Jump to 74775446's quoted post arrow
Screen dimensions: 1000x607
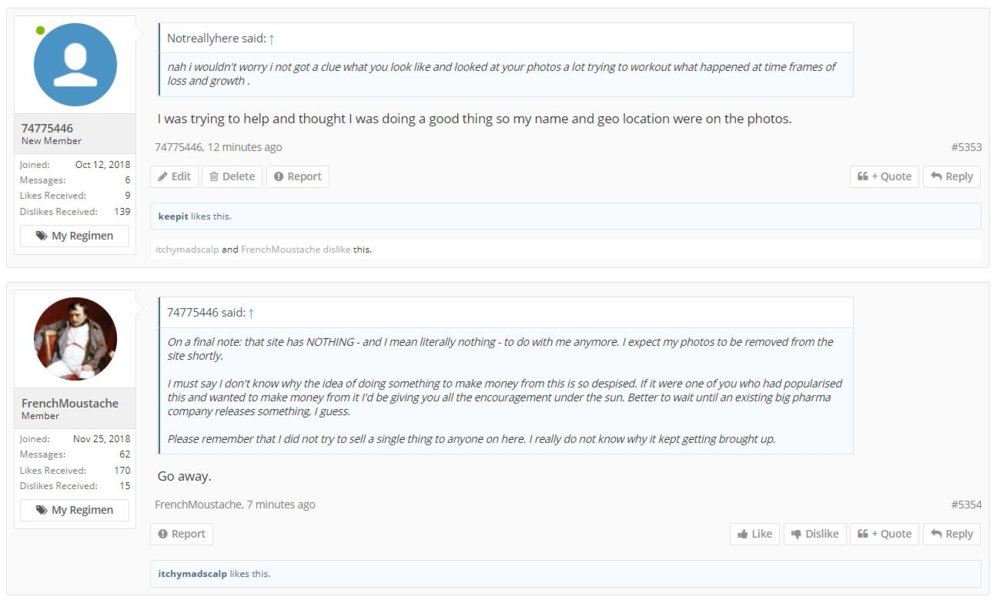click(251, 313)
